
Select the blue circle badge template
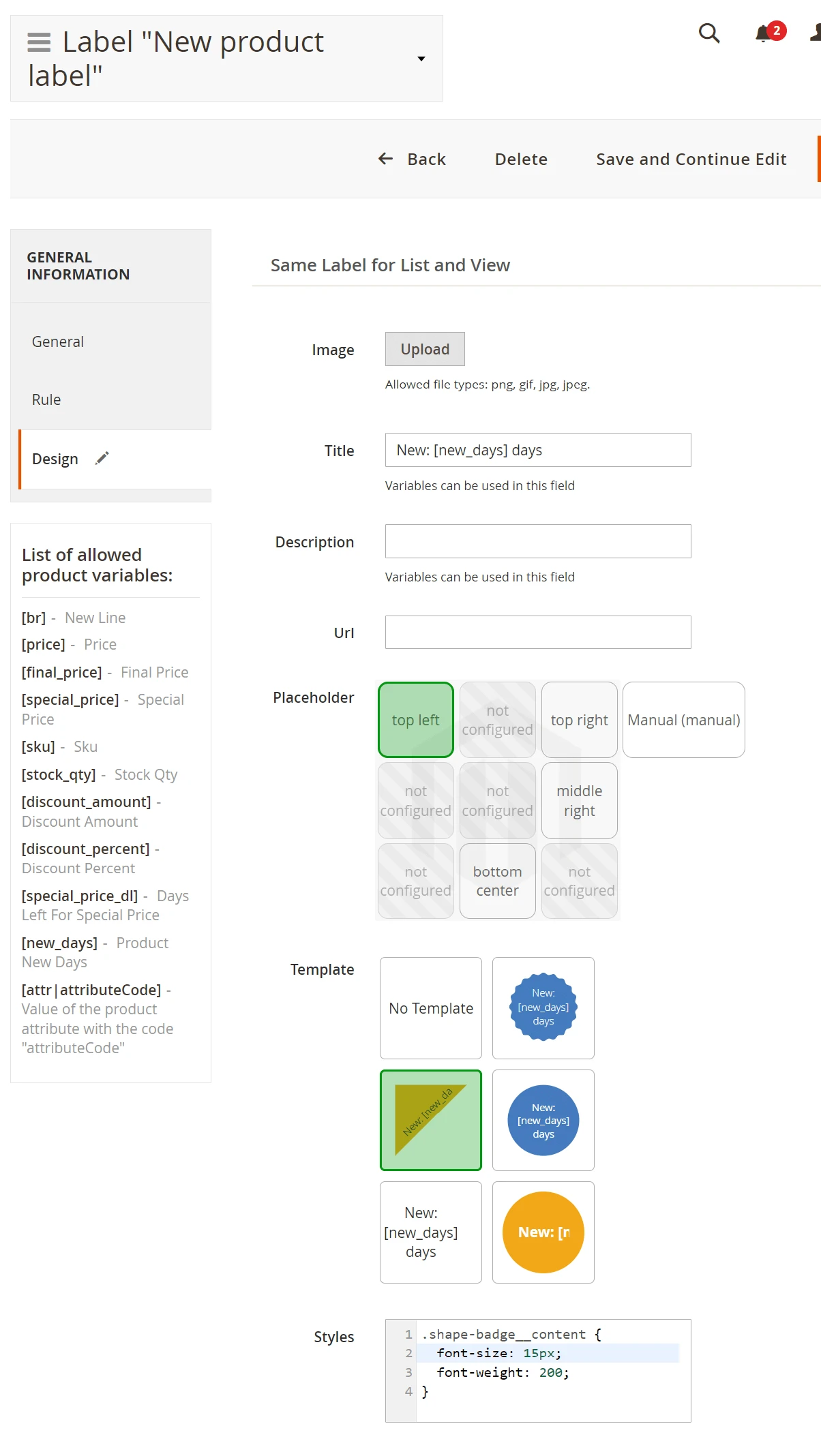tap(543, 1120)
